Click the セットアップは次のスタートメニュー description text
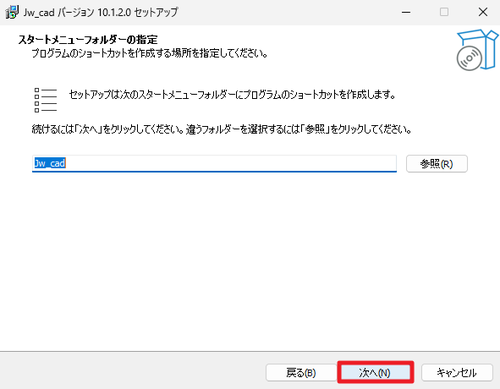Viewport: 500px width, 389px height. 232,95
